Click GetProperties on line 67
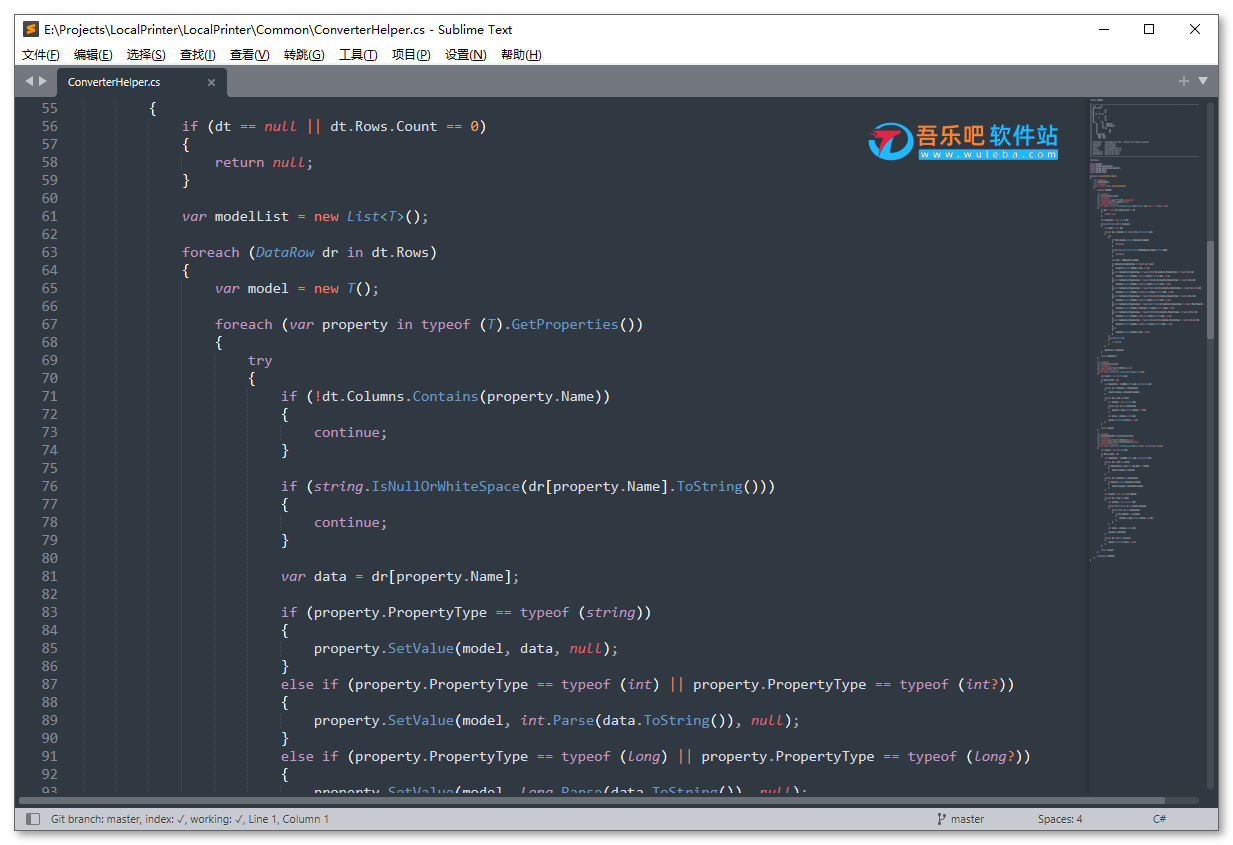 565,324
